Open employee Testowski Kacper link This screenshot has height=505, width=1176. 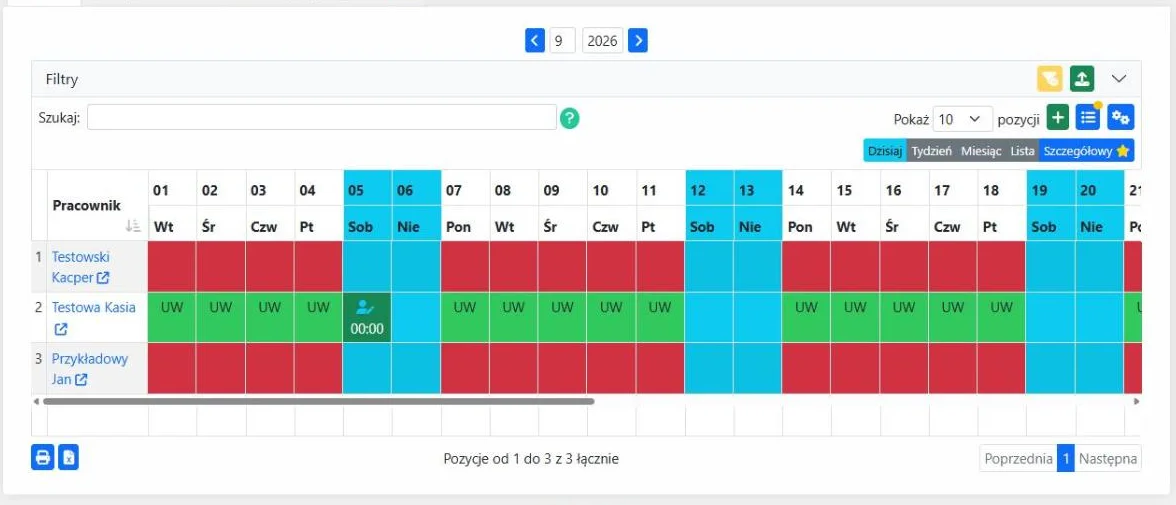pyautogui.click(x=80, y=266)
